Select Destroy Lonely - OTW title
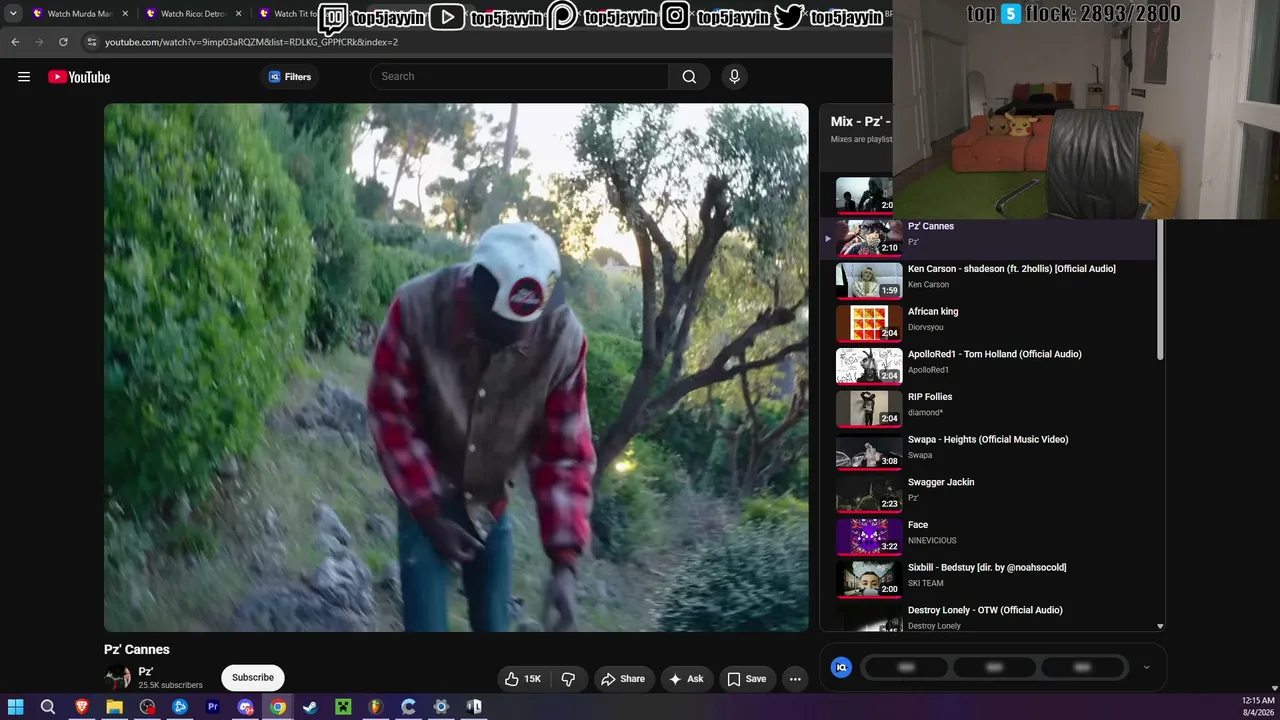 pyautogui.click(x=985, y=610)
